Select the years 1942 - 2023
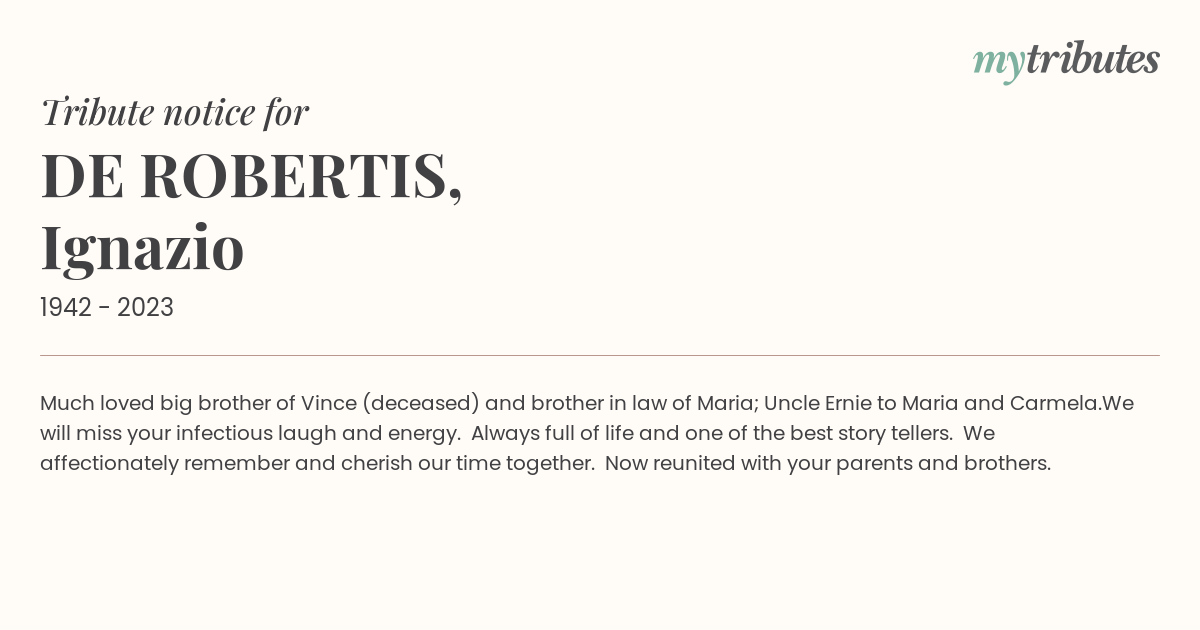1200x630 pixels. click(107, 308)
